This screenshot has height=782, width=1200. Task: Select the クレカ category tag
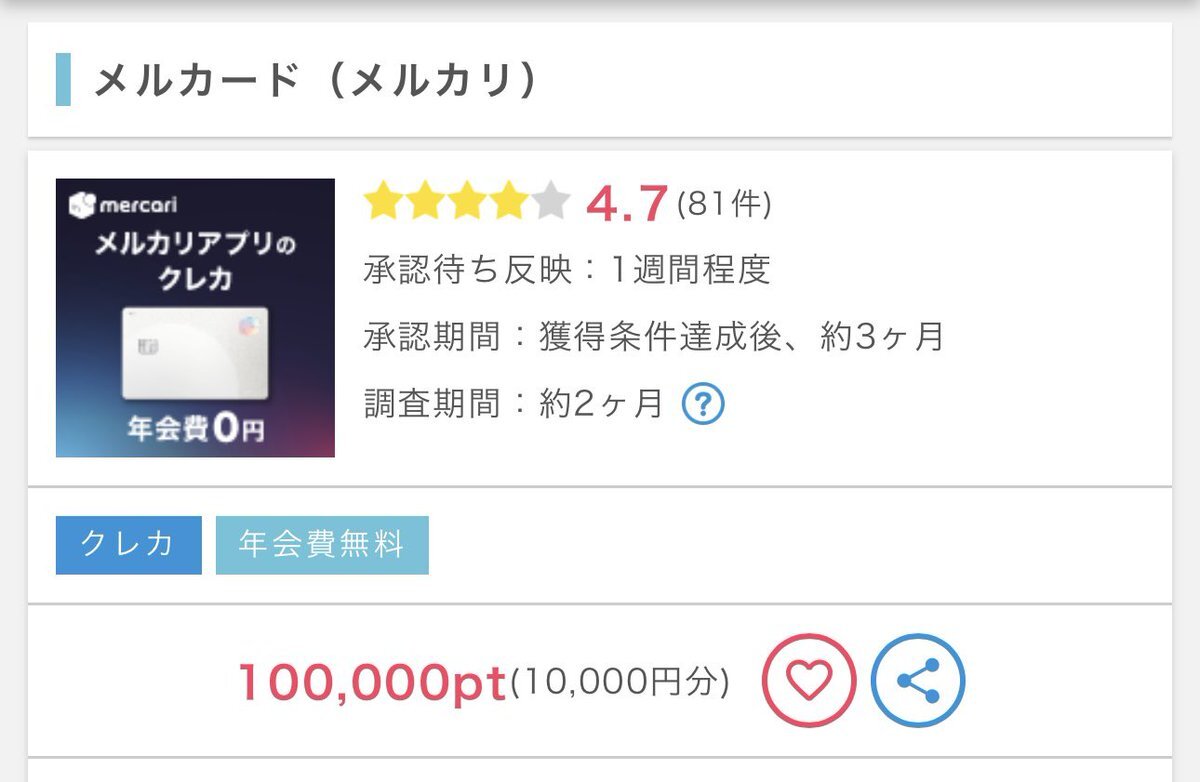click(128, 545)
